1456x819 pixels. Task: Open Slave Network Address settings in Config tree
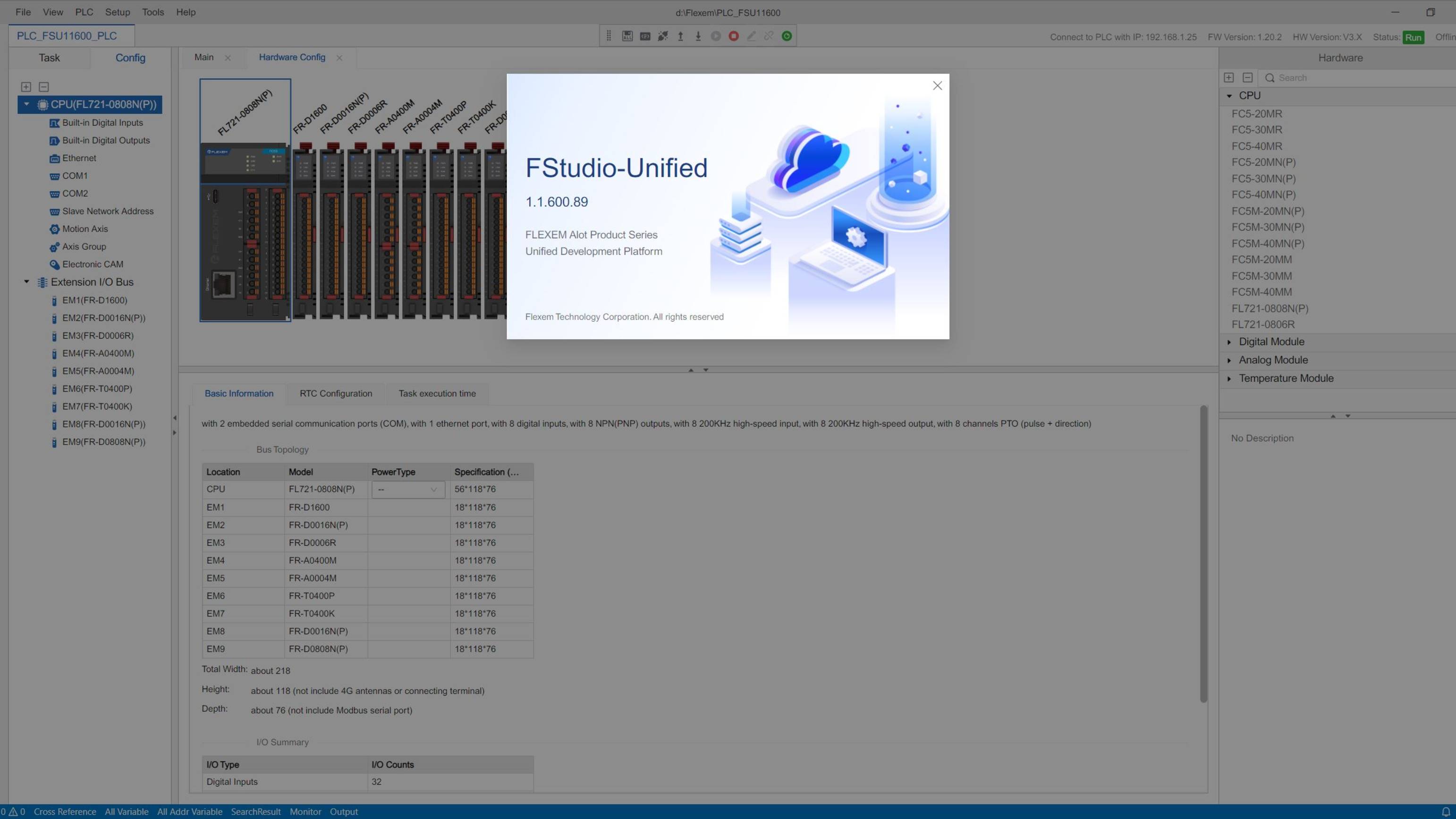(x=107, y=211)
